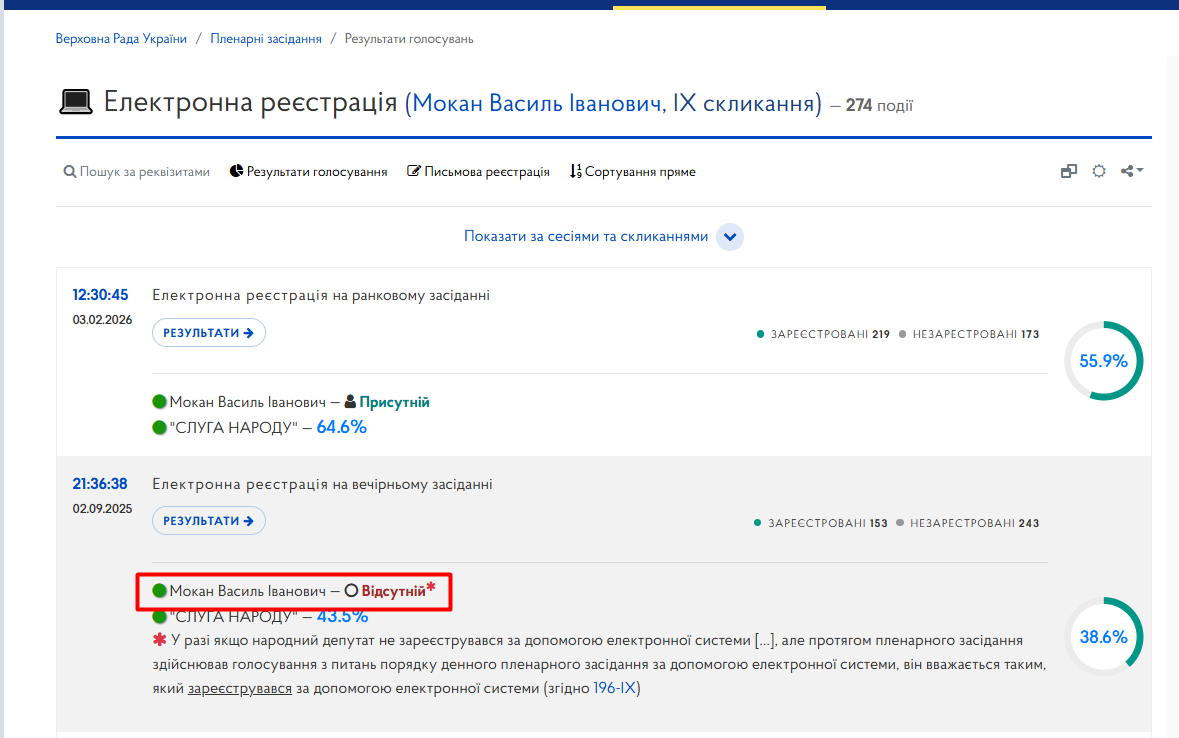The width and height of the screenshot is (1179, 738).
Task: Click the pencil icon of Письмова реєстрація
Action: [x=414, y=171]
